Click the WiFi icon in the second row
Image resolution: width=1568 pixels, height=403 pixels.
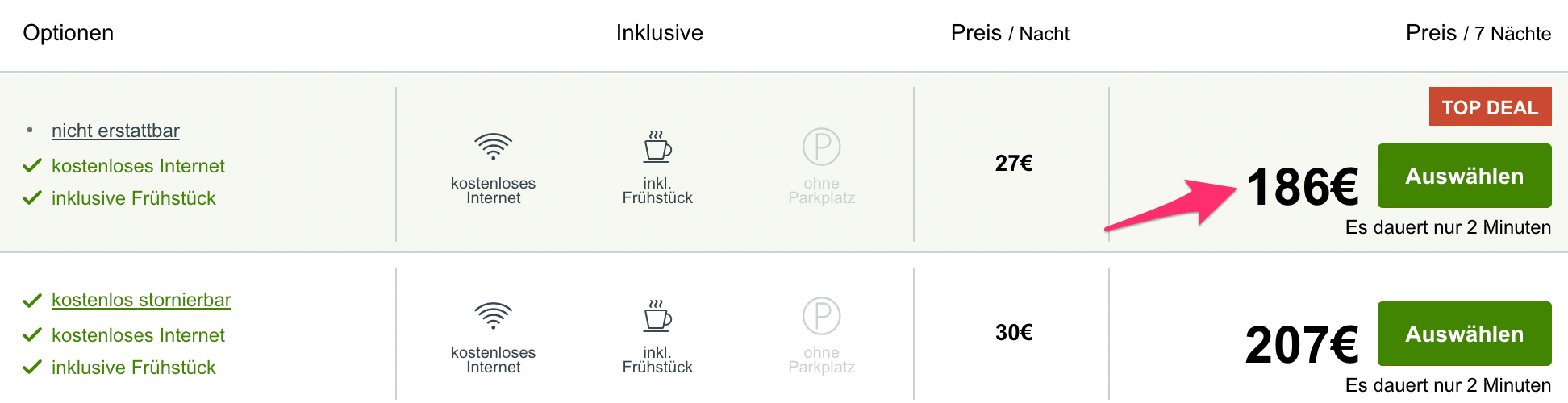click(x=493, y=316)
